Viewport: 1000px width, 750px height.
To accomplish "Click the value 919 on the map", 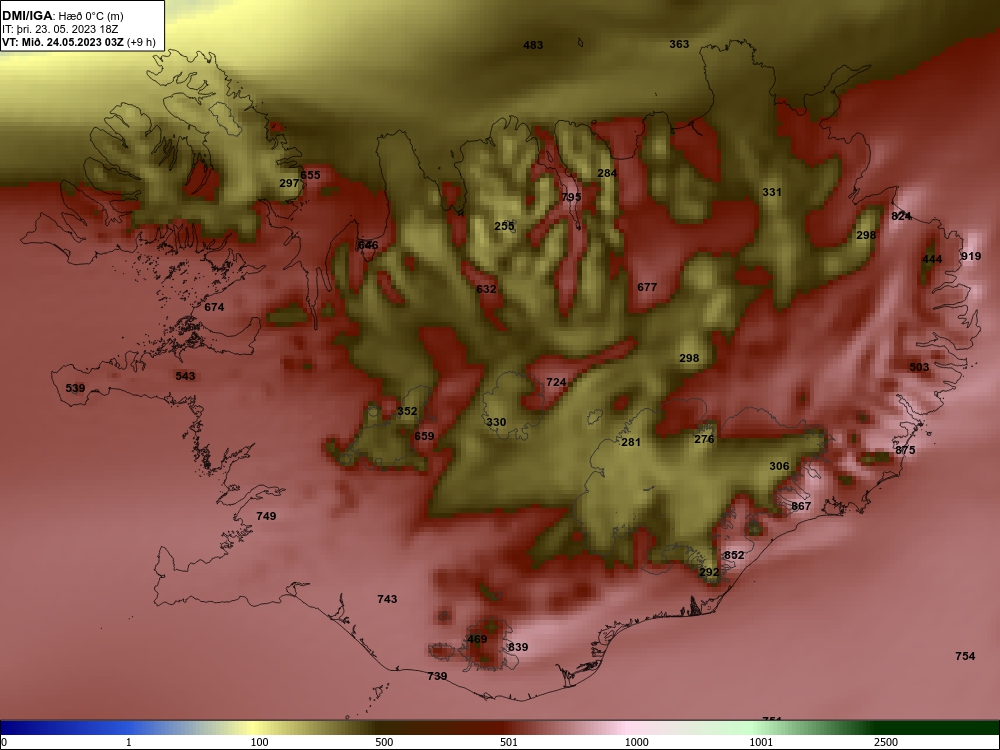I will pos(971,256).
